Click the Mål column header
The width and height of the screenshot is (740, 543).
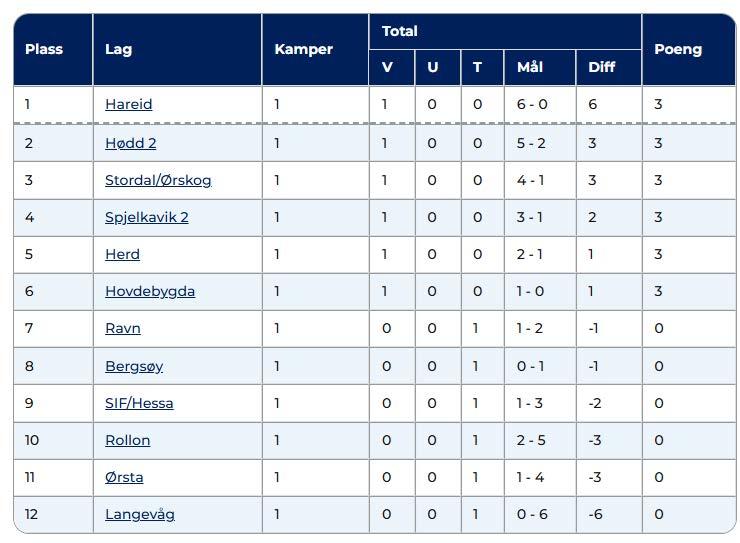530,67
